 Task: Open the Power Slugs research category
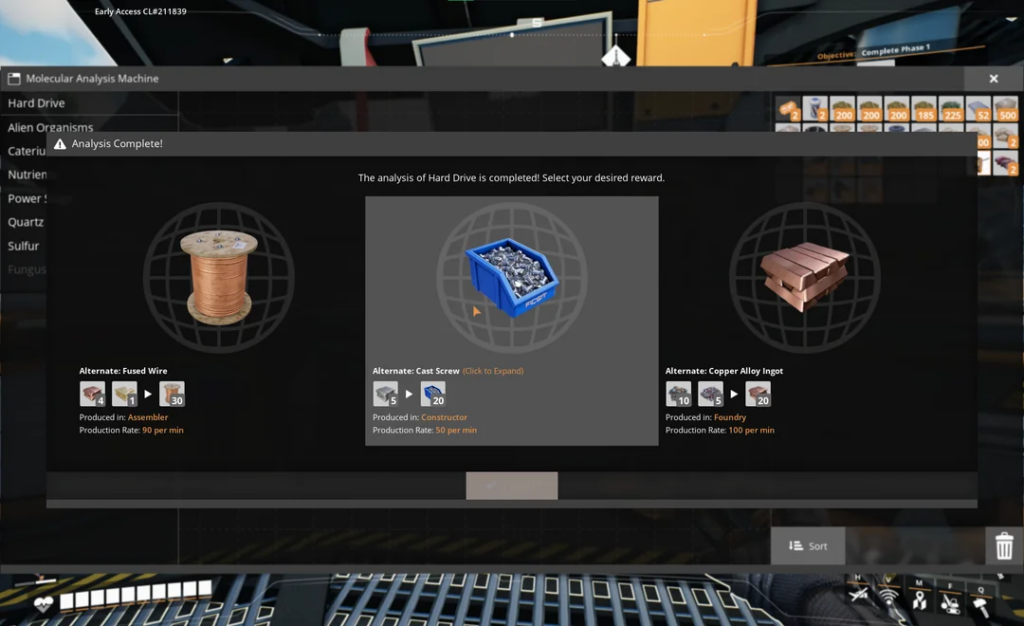27,198
